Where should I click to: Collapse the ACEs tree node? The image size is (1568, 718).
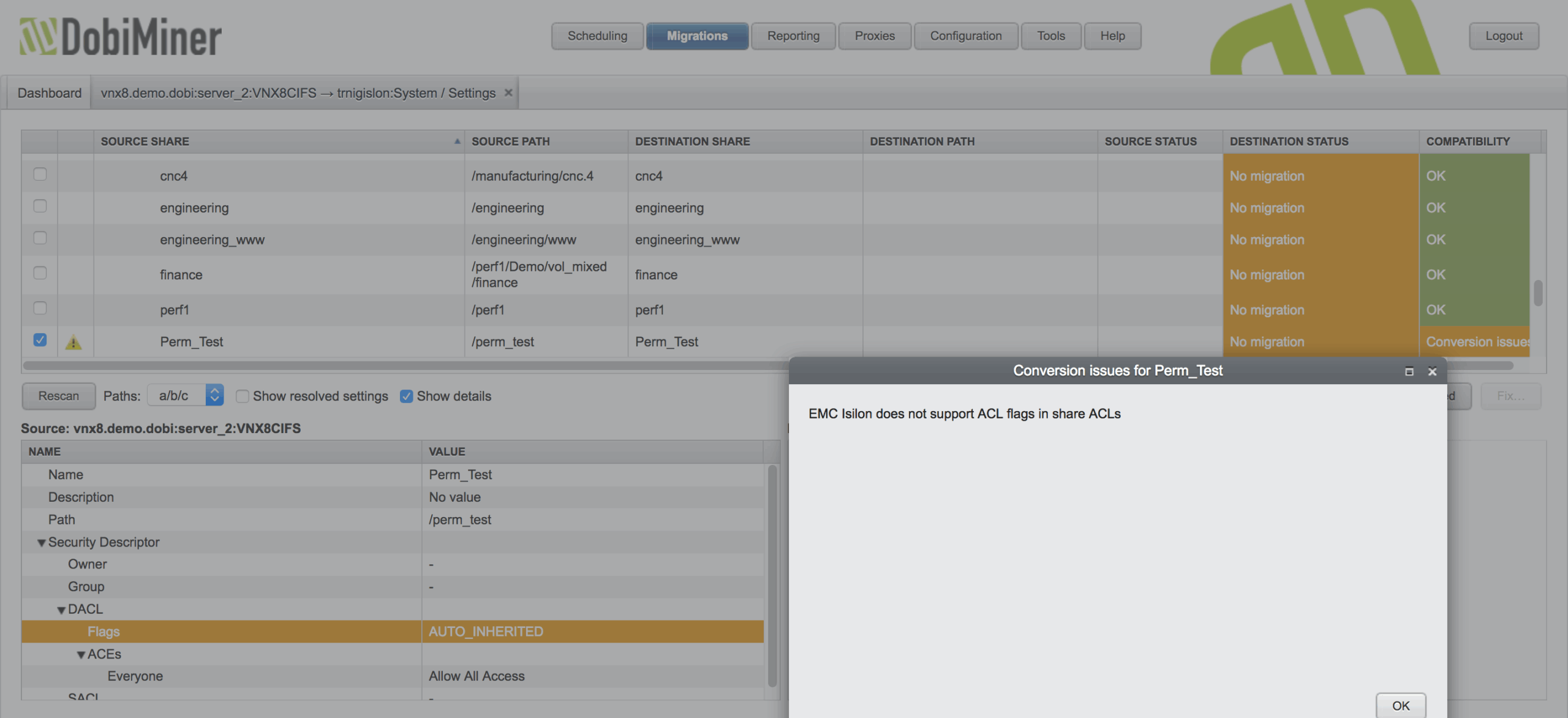click(x=81, y=655)
